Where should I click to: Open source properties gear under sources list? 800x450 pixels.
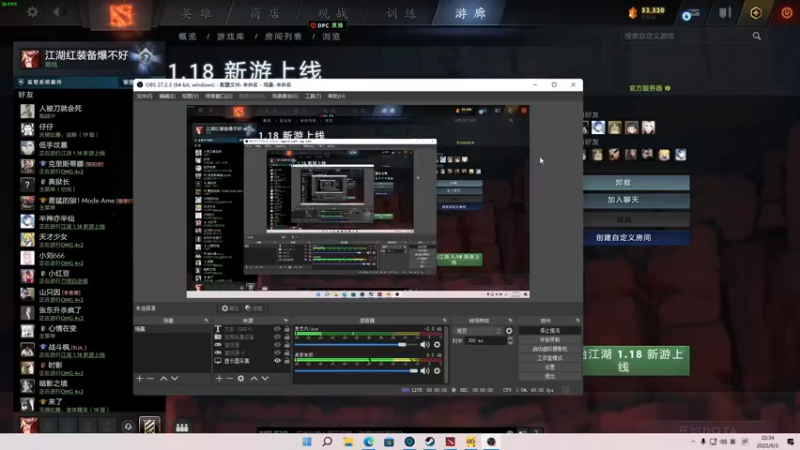tap(241, 379)
